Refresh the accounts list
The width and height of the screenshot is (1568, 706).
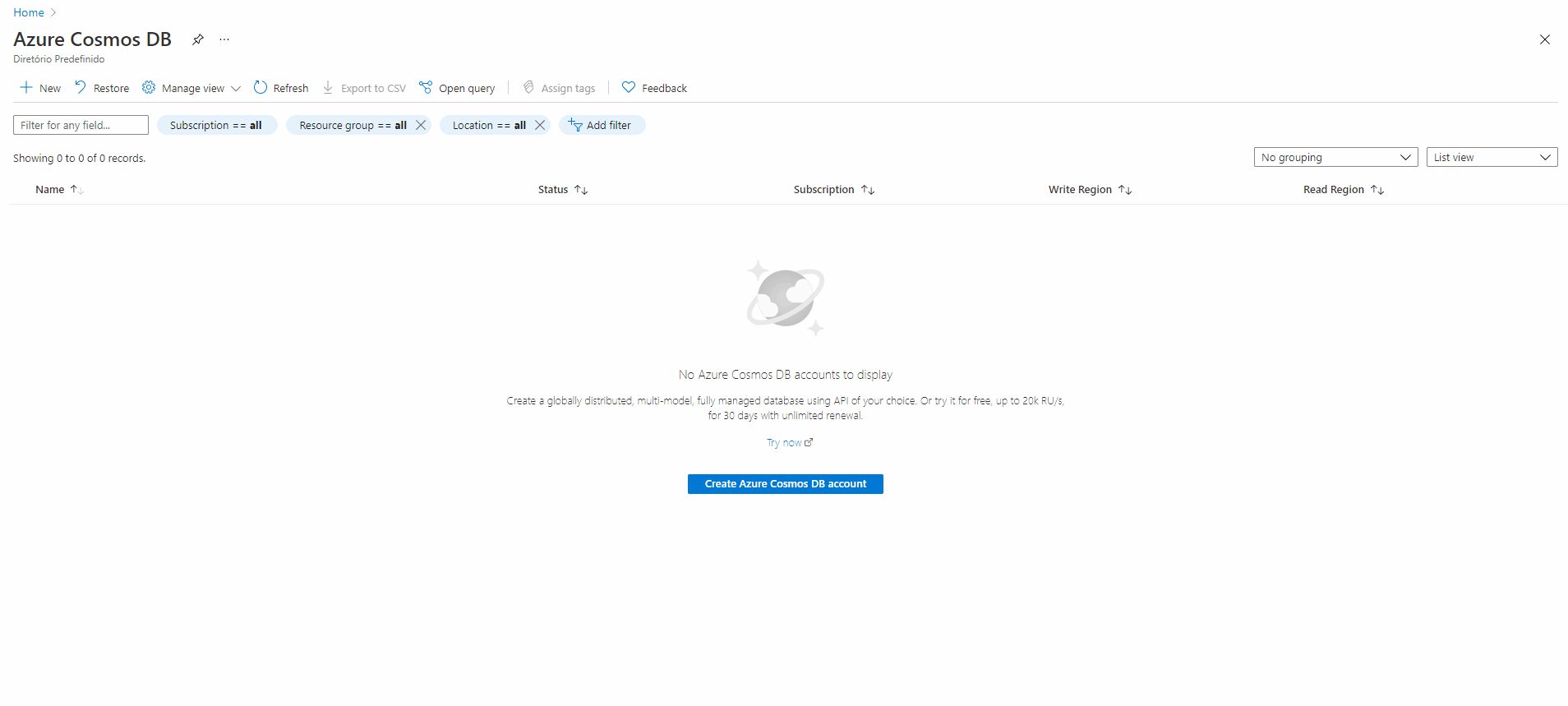coord(281,88)
